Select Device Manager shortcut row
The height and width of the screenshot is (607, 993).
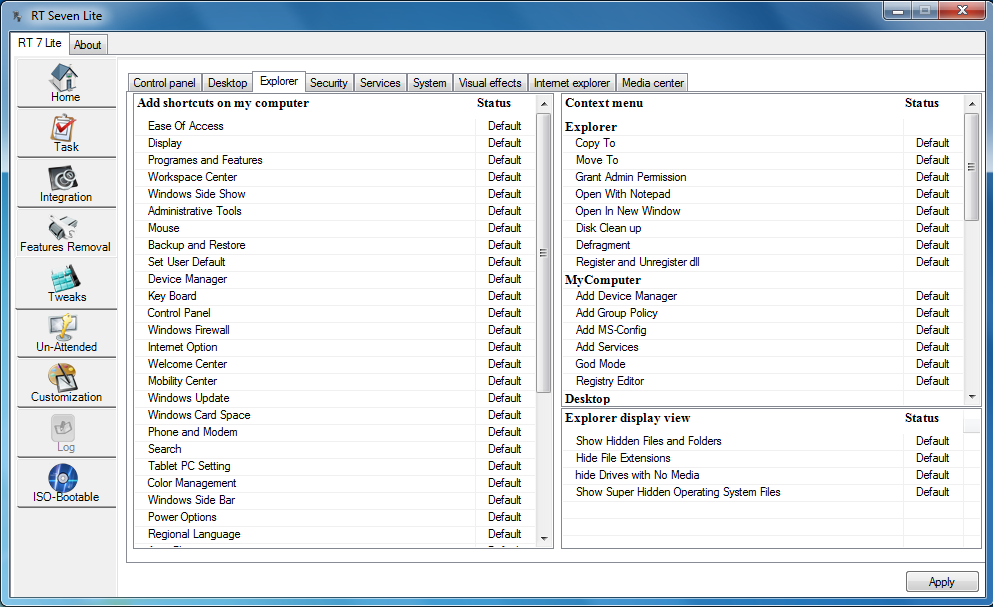335,279
